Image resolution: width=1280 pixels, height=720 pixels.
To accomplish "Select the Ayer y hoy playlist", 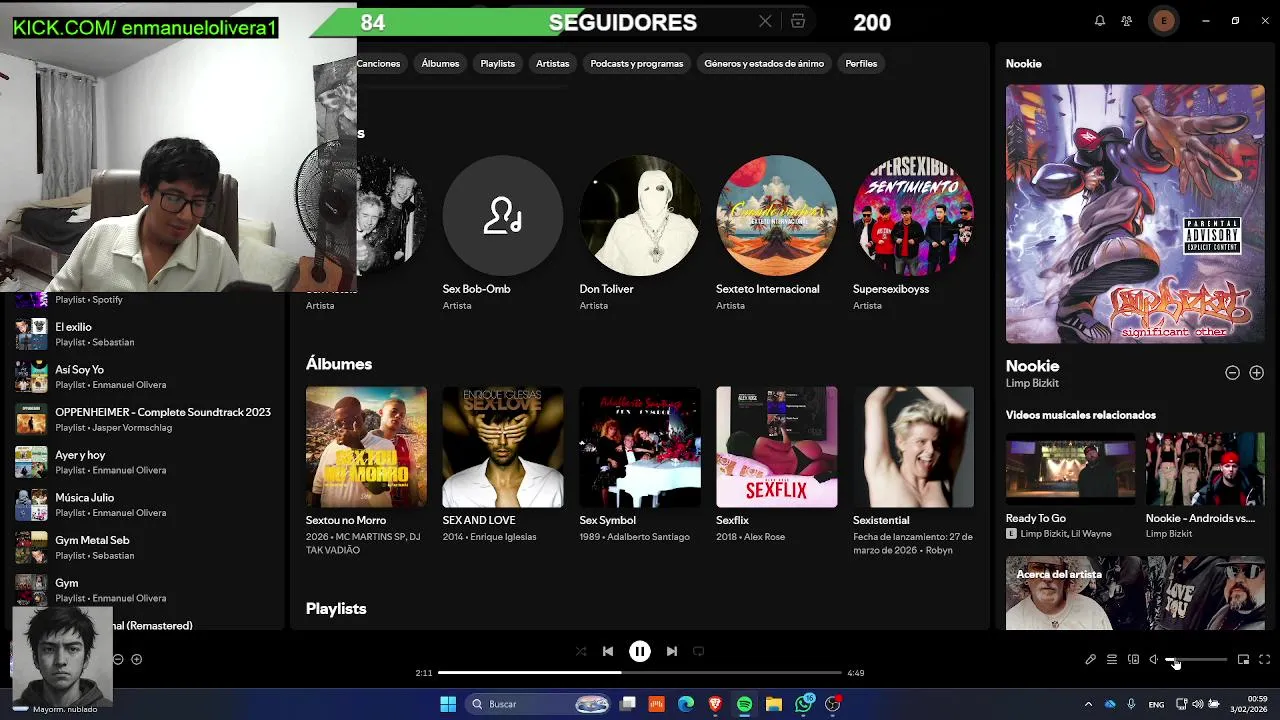I will point(145,462).
